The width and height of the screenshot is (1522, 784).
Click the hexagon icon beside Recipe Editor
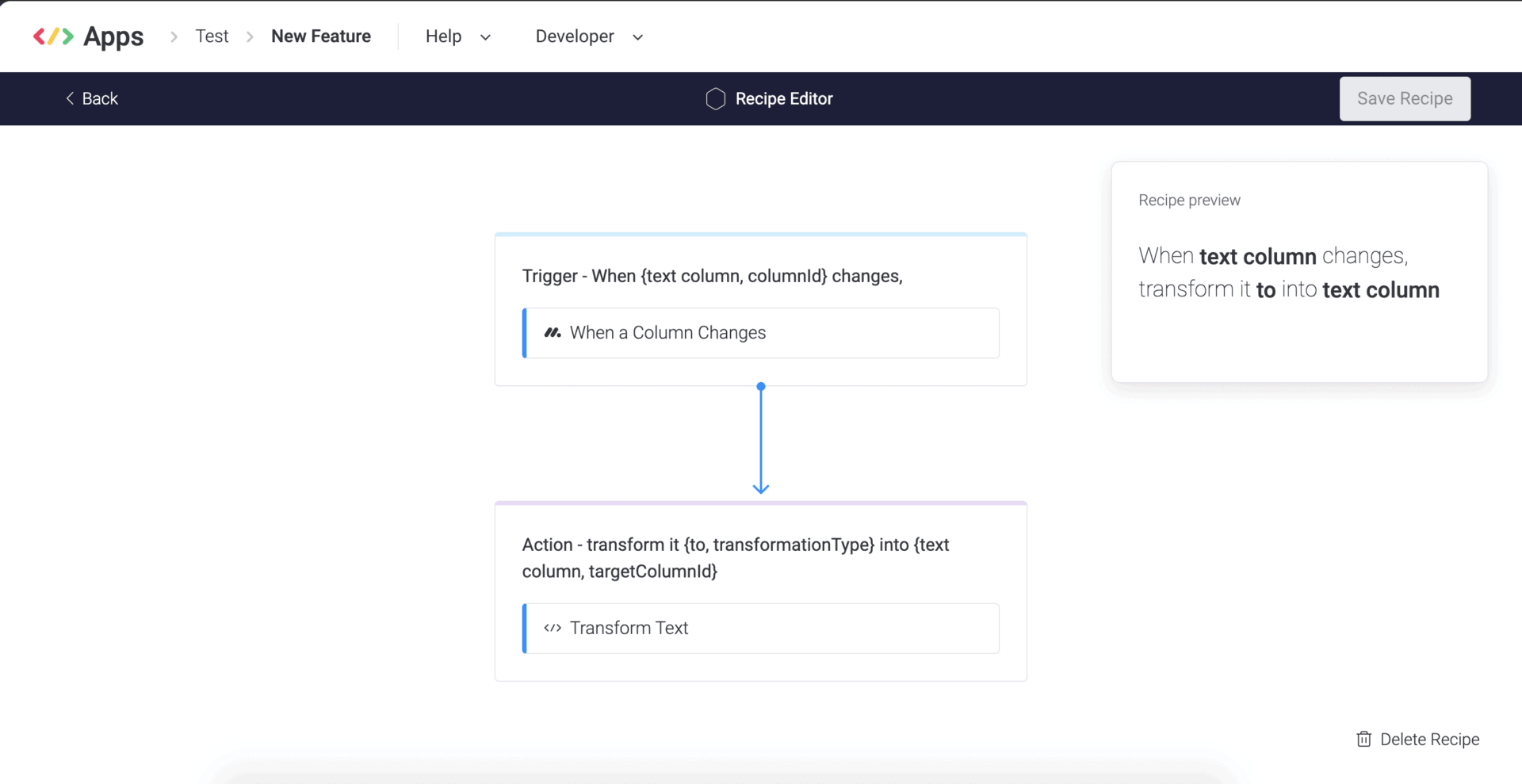[x=715, y=99]
